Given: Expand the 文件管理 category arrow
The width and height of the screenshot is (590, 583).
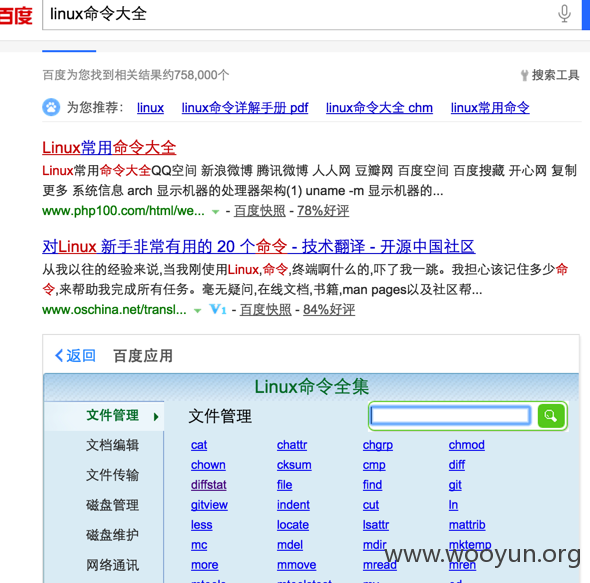Looking at the screenshot, I should click(x=156, y=416).
